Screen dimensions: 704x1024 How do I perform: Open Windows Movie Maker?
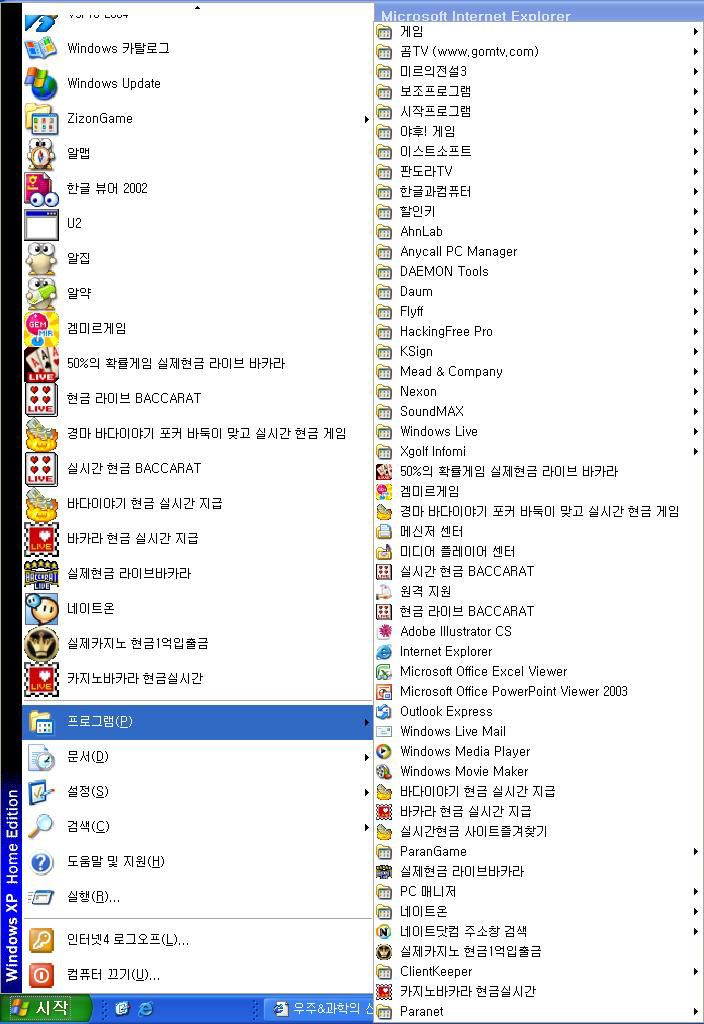click(x=538, y=771)
